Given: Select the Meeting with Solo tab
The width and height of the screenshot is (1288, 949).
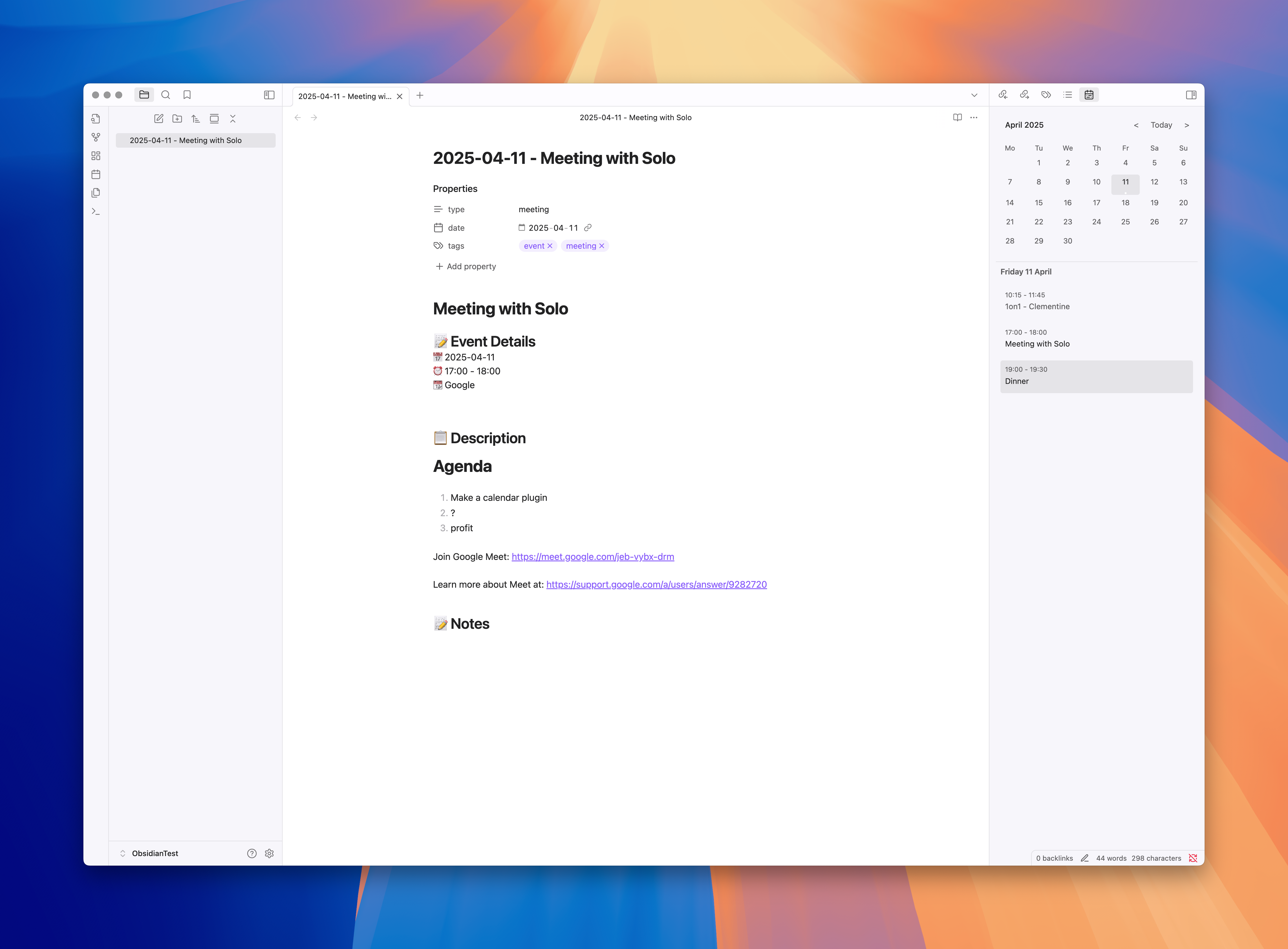Looking at the screenshot, I should tap(345, 96).
